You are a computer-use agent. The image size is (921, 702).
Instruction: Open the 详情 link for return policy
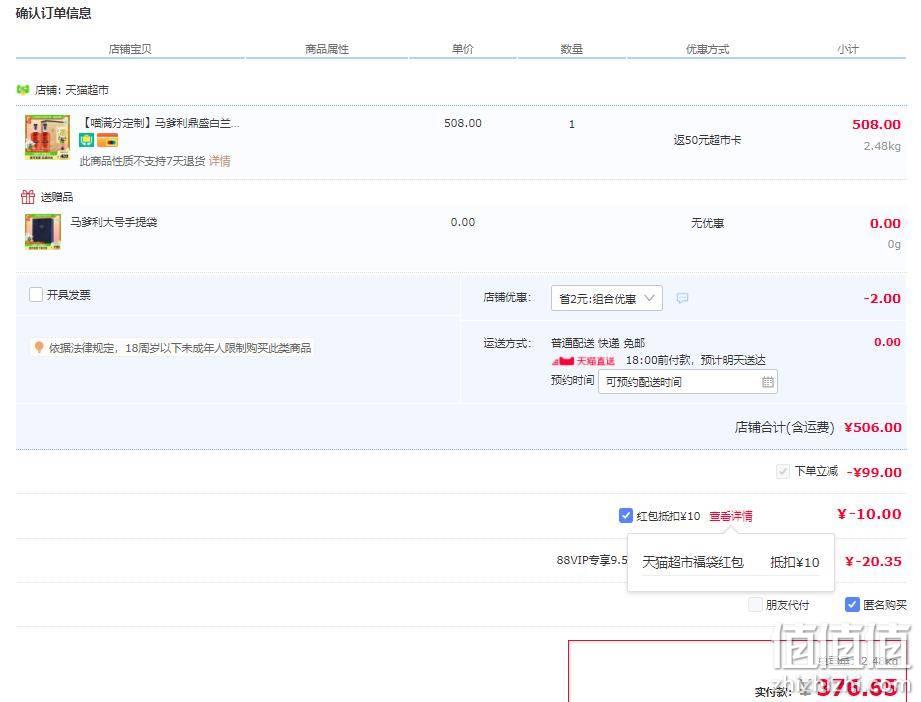point(220,161)
